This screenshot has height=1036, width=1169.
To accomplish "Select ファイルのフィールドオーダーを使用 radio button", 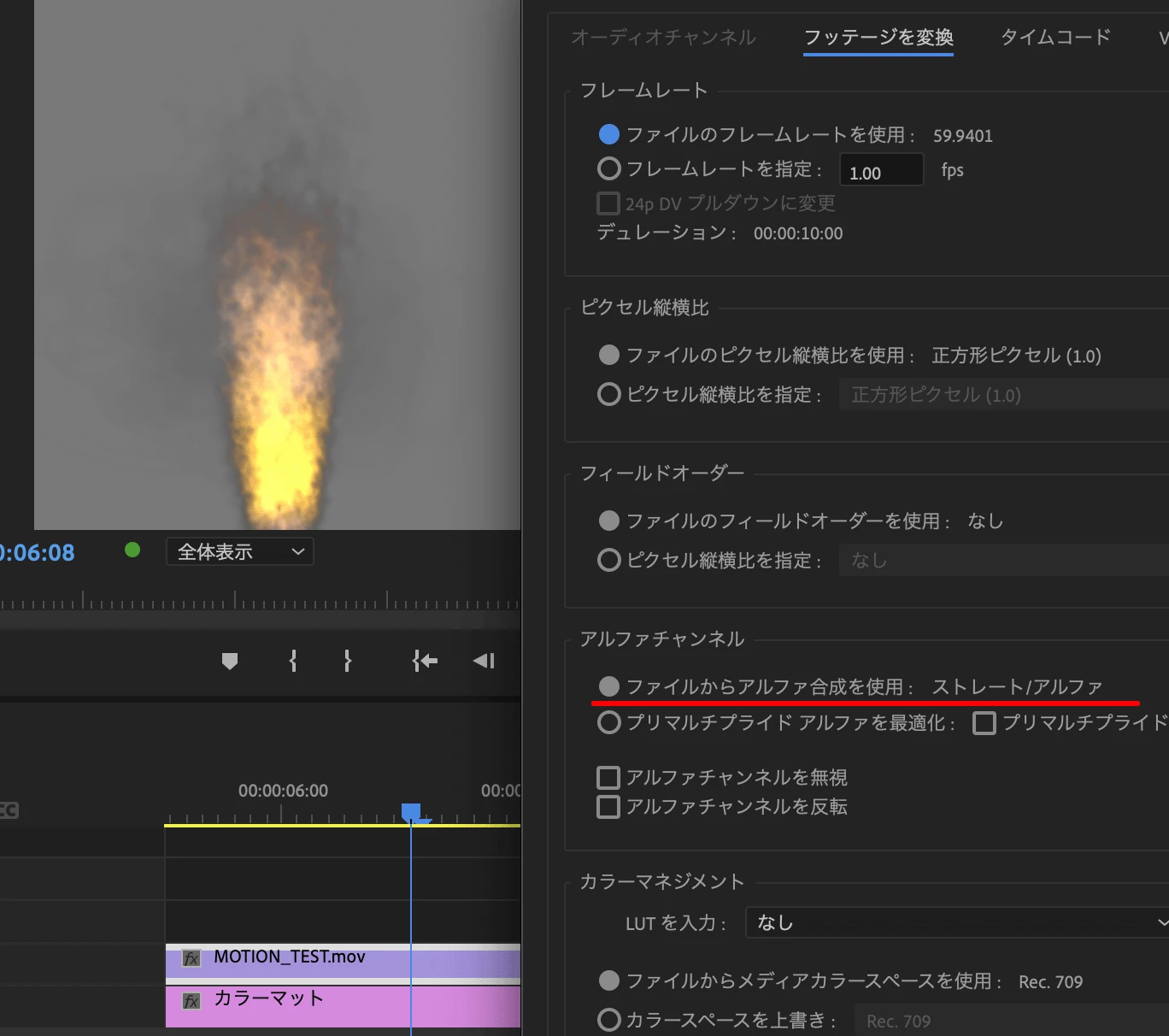I will 609,521.
